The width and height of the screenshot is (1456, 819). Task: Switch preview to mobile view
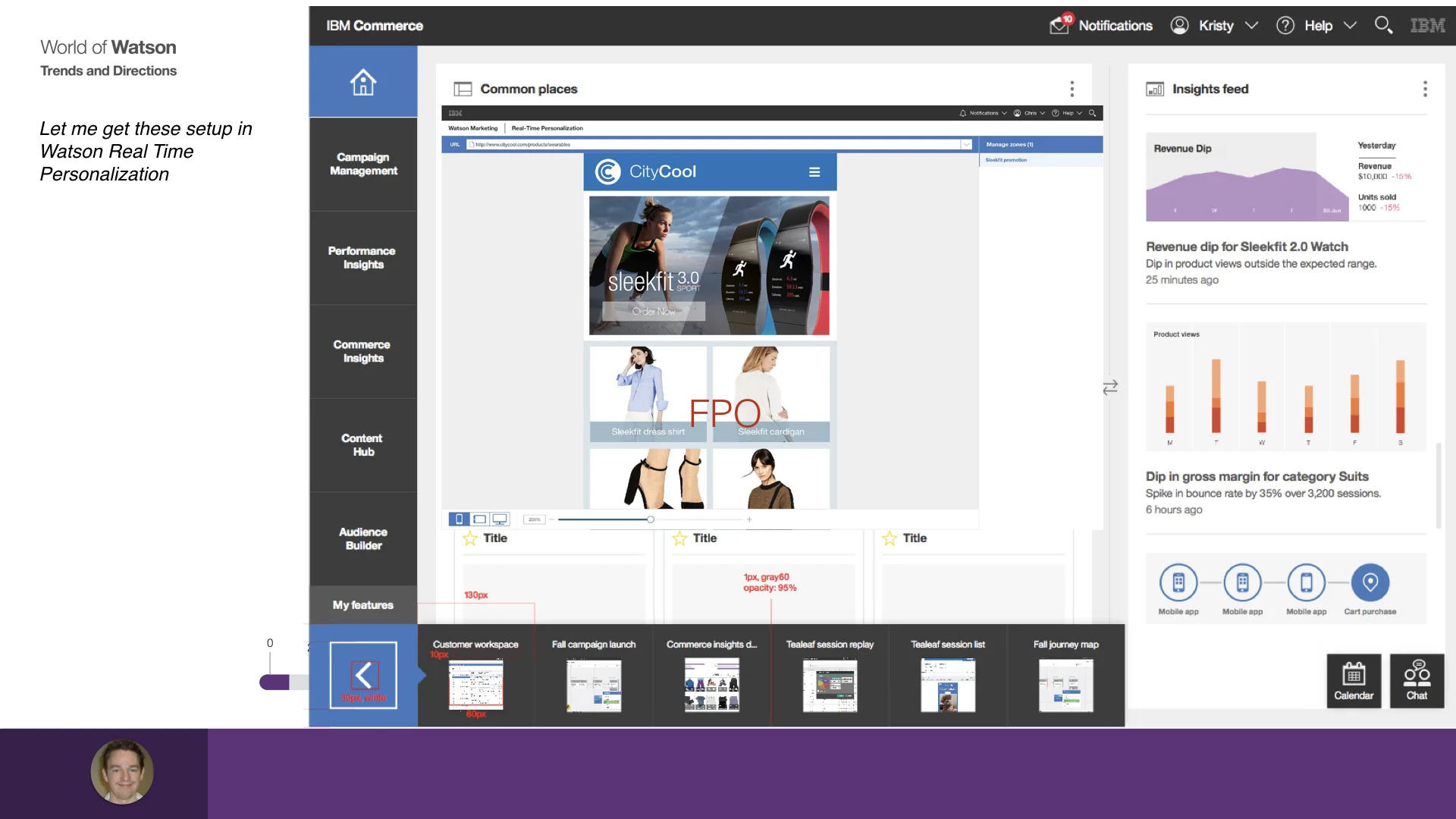(x=459, y=519)
